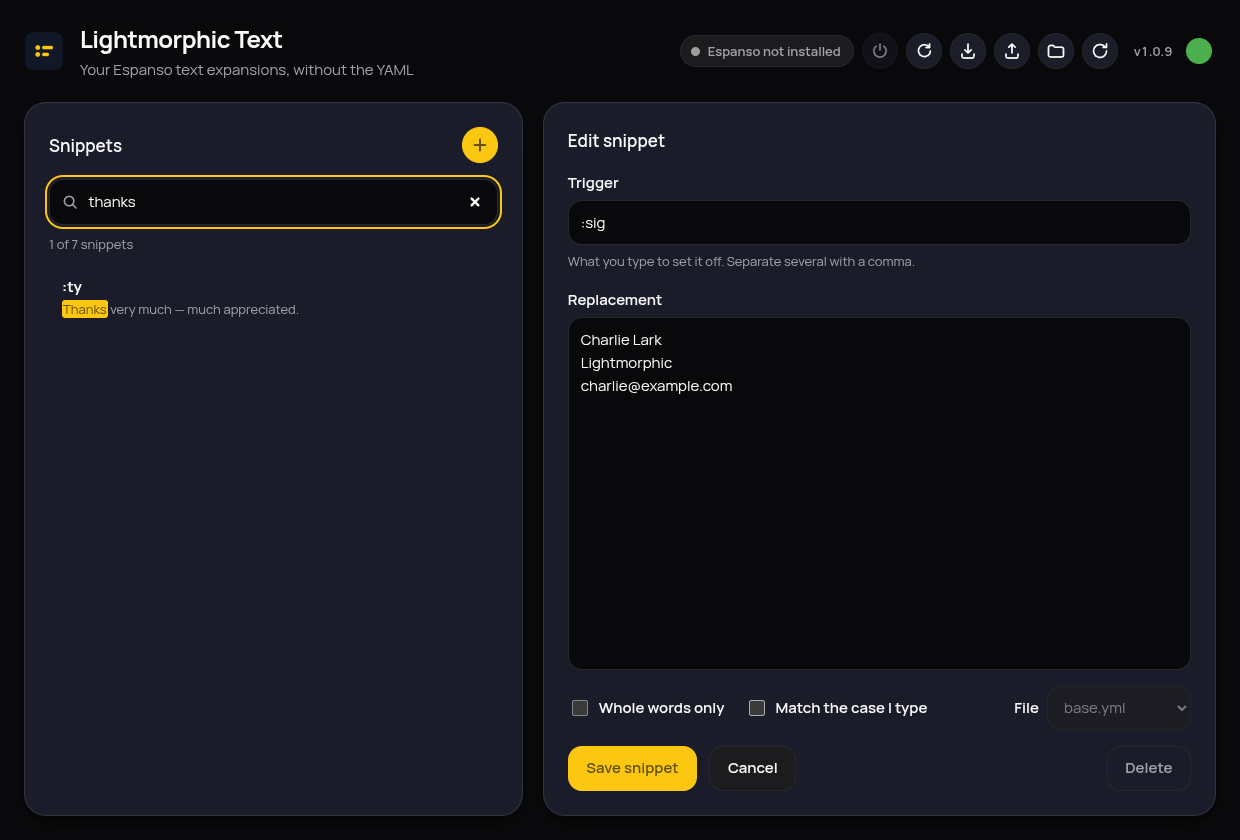Click the 'Charlie Lark' line in Replacement

pyautogui.click(x=621, y=340)
